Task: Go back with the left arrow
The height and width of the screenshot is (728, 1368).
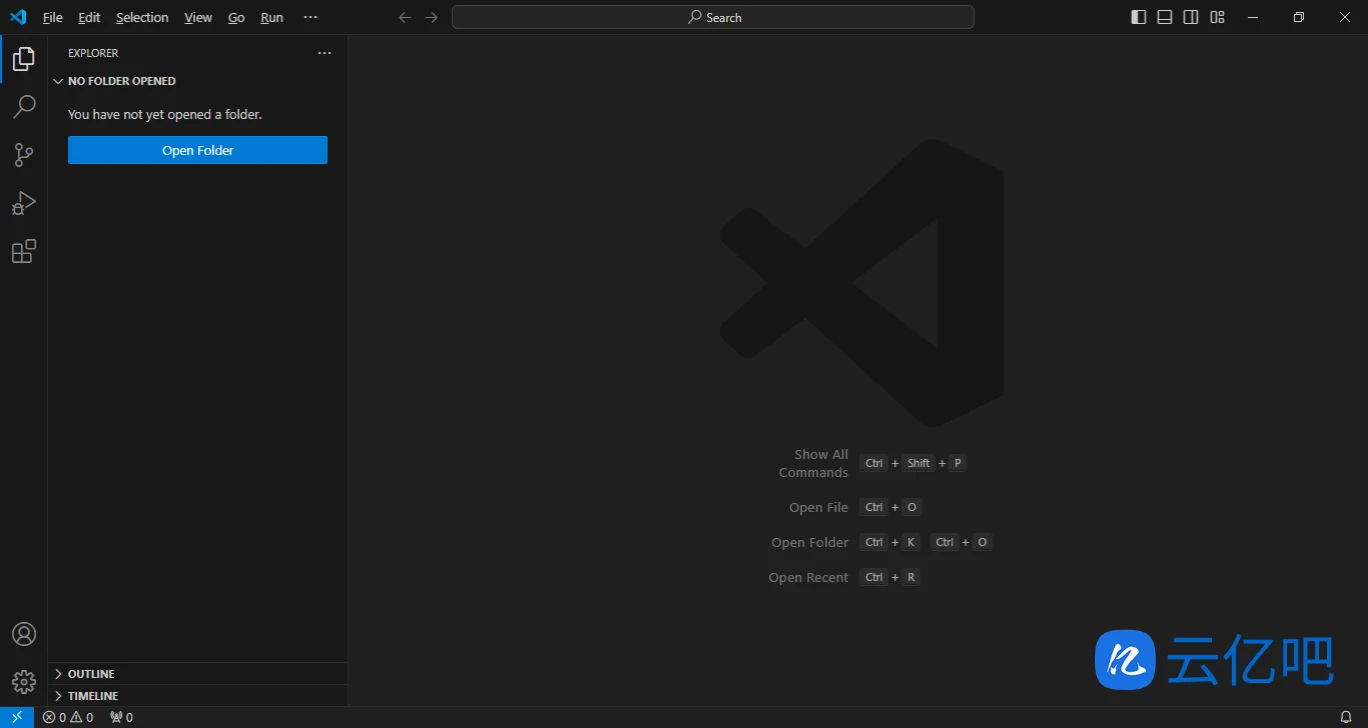Action: click(405, 17)
